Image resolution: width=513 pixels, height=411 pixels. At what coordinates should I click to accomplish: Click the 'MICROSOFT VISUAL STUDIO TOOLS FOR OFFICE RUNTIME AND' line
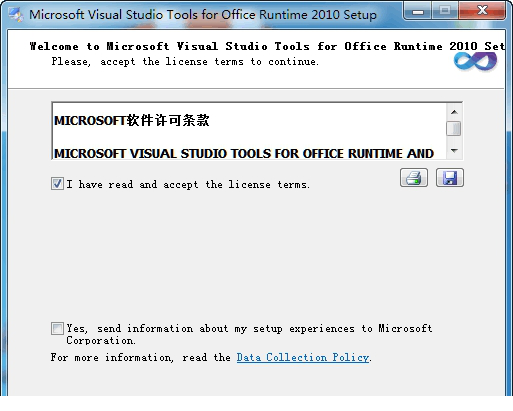[x=244, y=153]
